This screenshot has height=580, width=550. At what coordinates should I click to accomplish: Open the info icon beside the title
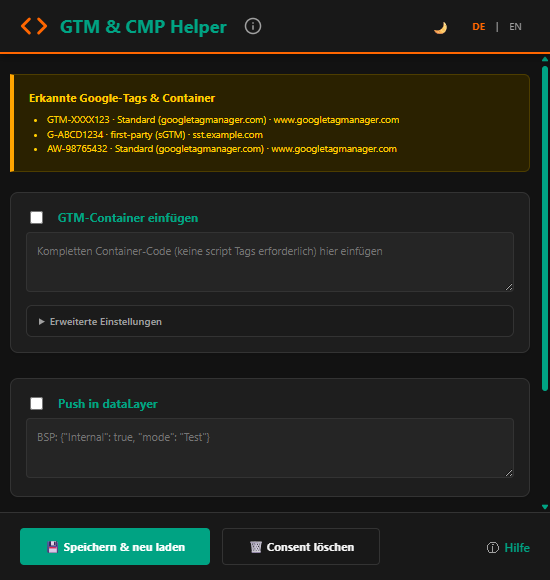pos(253,26)
